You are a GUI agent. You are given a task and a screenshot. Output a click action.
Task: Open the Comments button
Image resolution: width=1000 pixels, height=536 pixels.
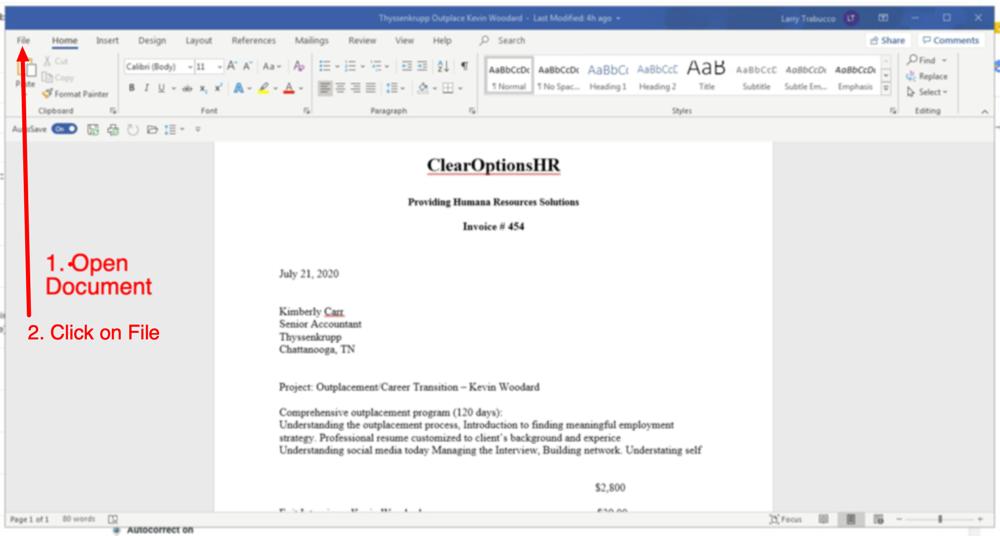point(950,40)
